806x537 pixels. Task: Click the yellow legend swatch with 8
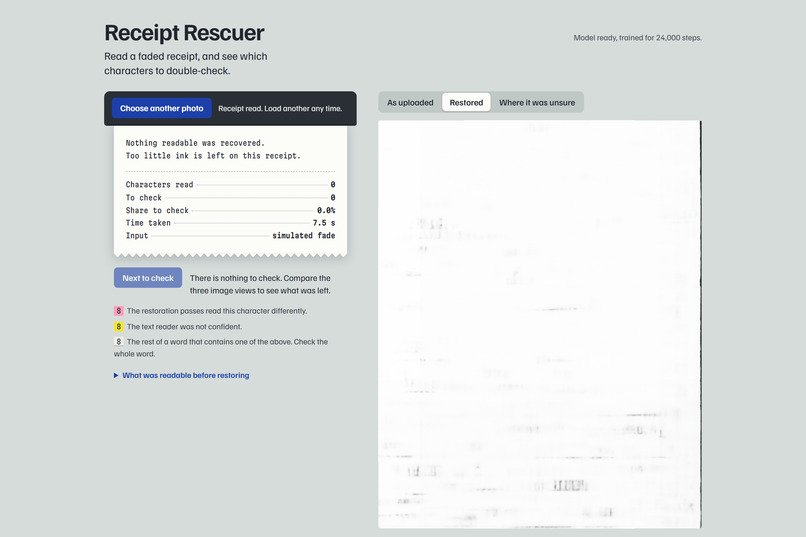click(x=119, y=326)
